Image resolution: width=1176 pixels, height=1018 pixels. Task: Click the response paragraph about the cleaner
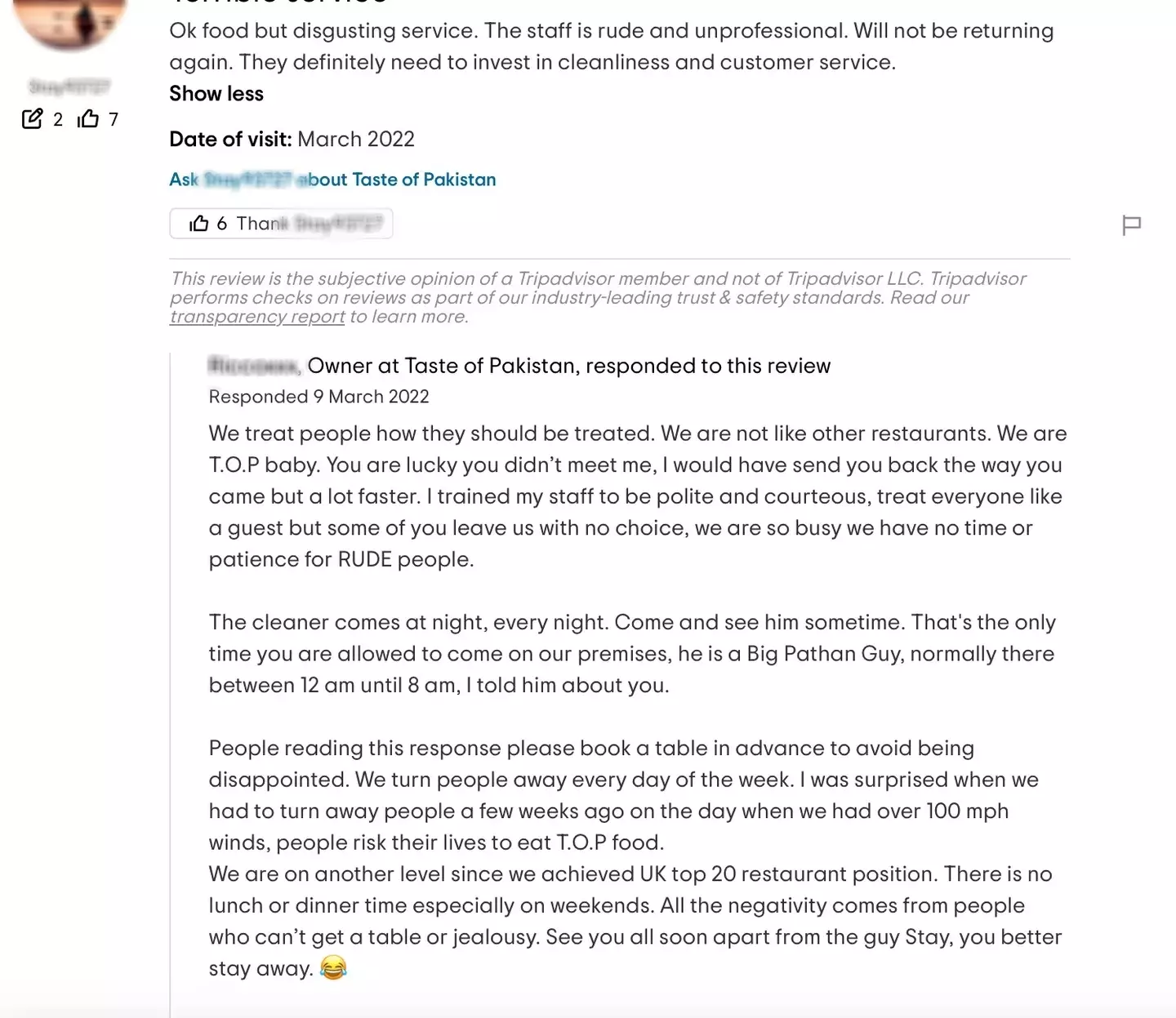630,653
